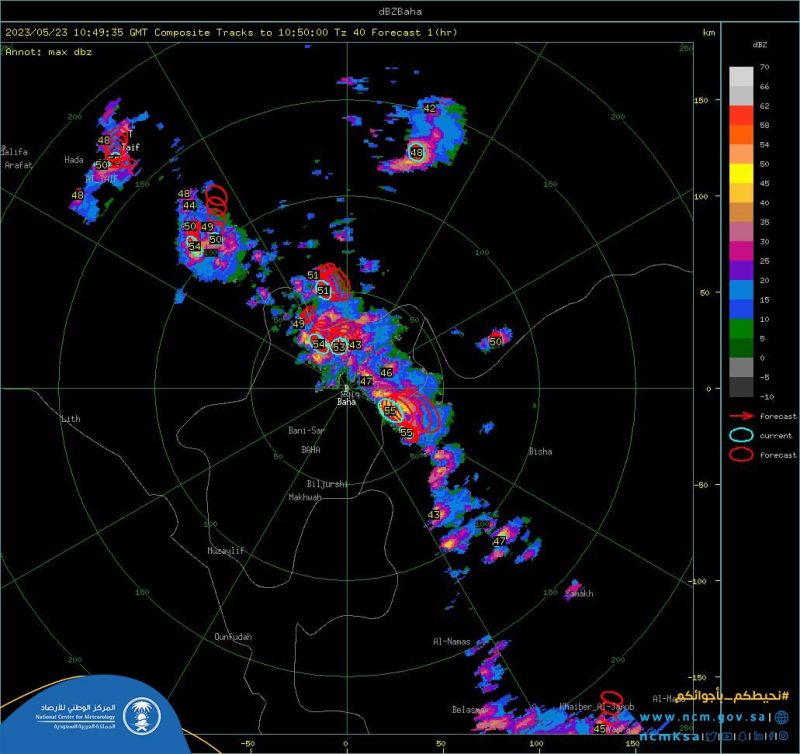Click the Makhwah place label
800x754 pixels.
(x=305, y=497)
